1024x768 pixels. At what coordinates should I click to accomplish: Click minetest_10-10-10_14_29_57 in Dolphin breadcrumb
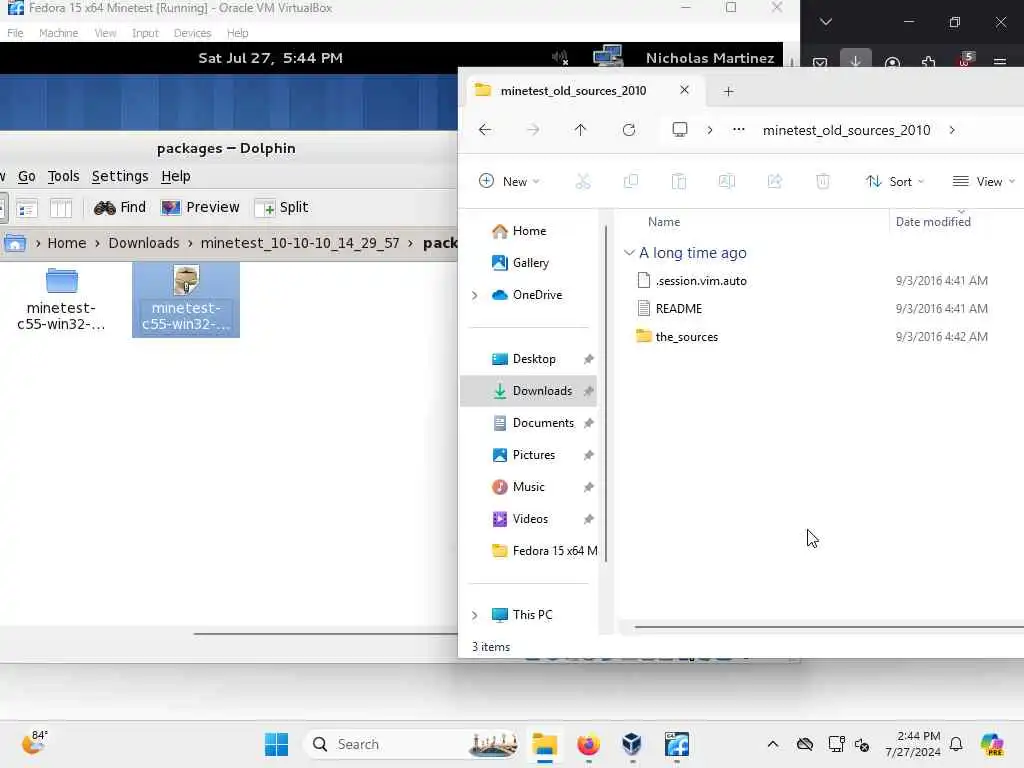tap(300, 243)
